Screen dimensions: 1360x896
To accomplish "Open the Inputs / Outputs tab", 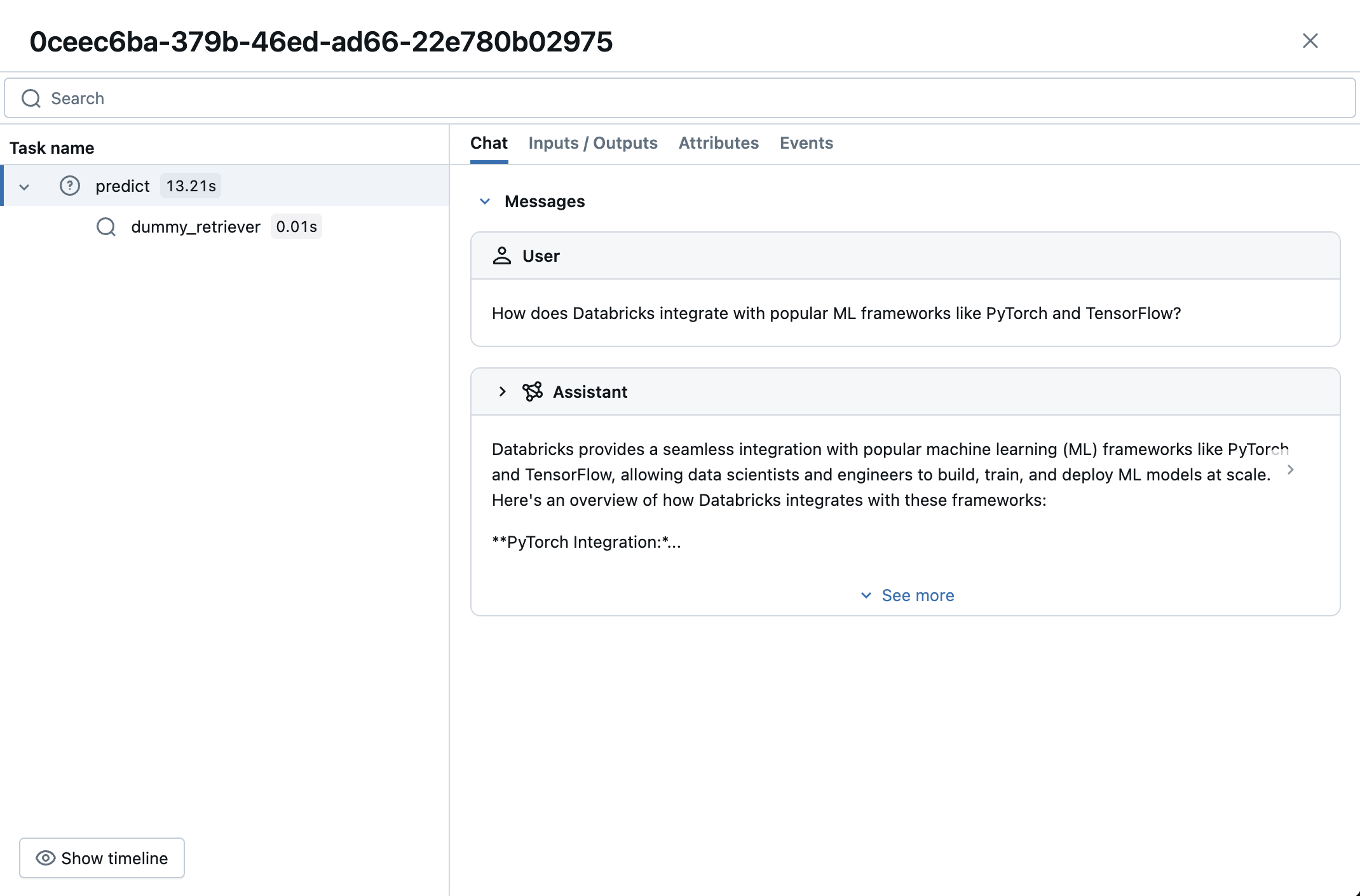I will [593, 143].
